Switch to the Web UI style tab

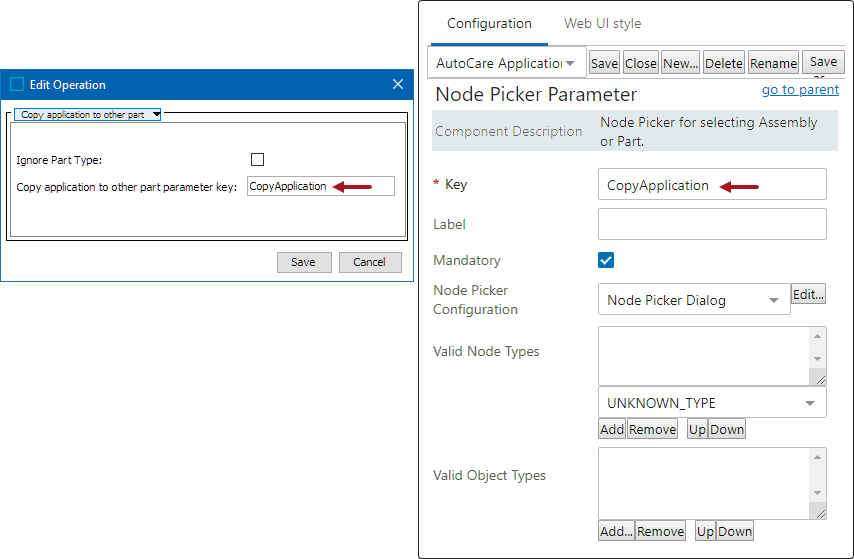click(602, 23)
